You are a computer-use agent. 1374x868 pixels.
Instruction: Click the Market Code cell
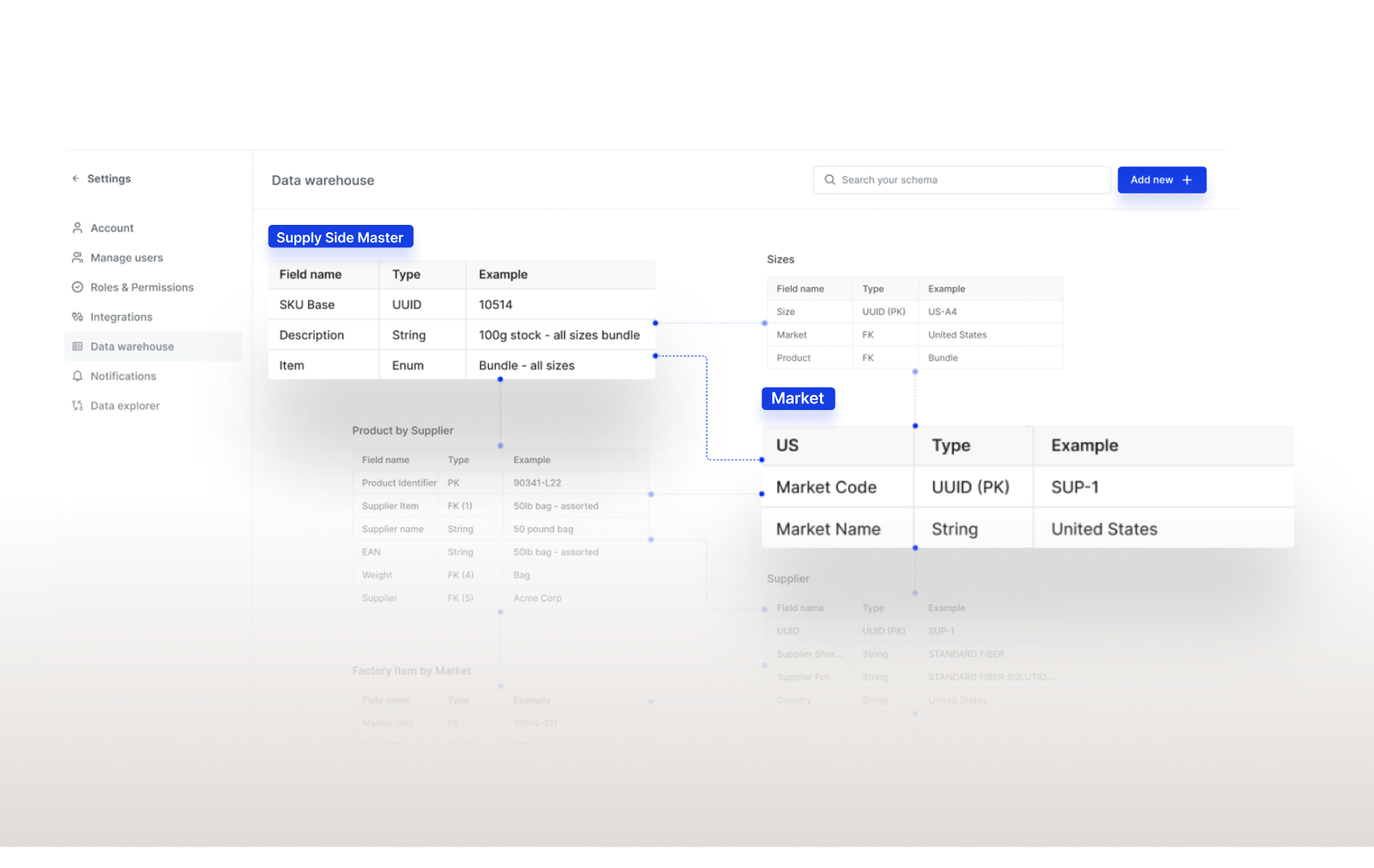coord(837,487)
